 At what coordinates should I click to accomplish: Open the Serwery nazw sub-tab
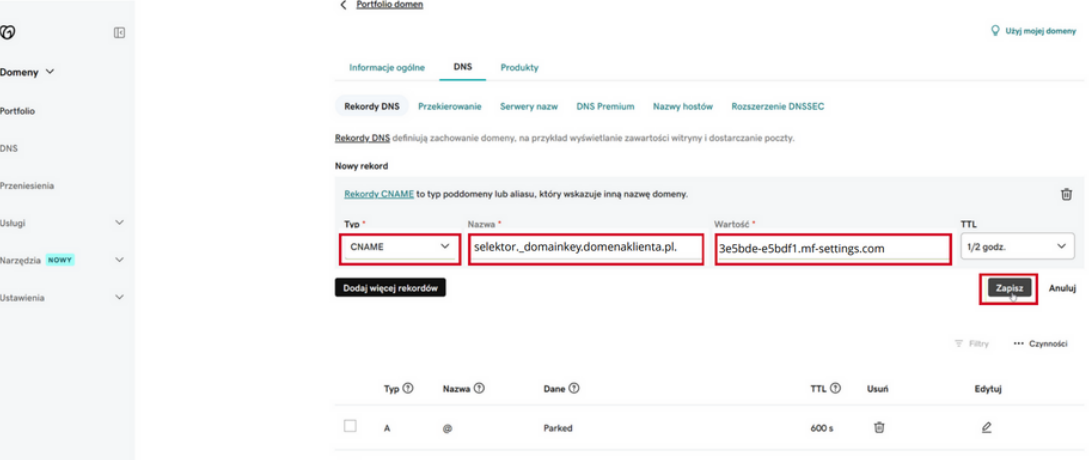(x=528, y=106)
